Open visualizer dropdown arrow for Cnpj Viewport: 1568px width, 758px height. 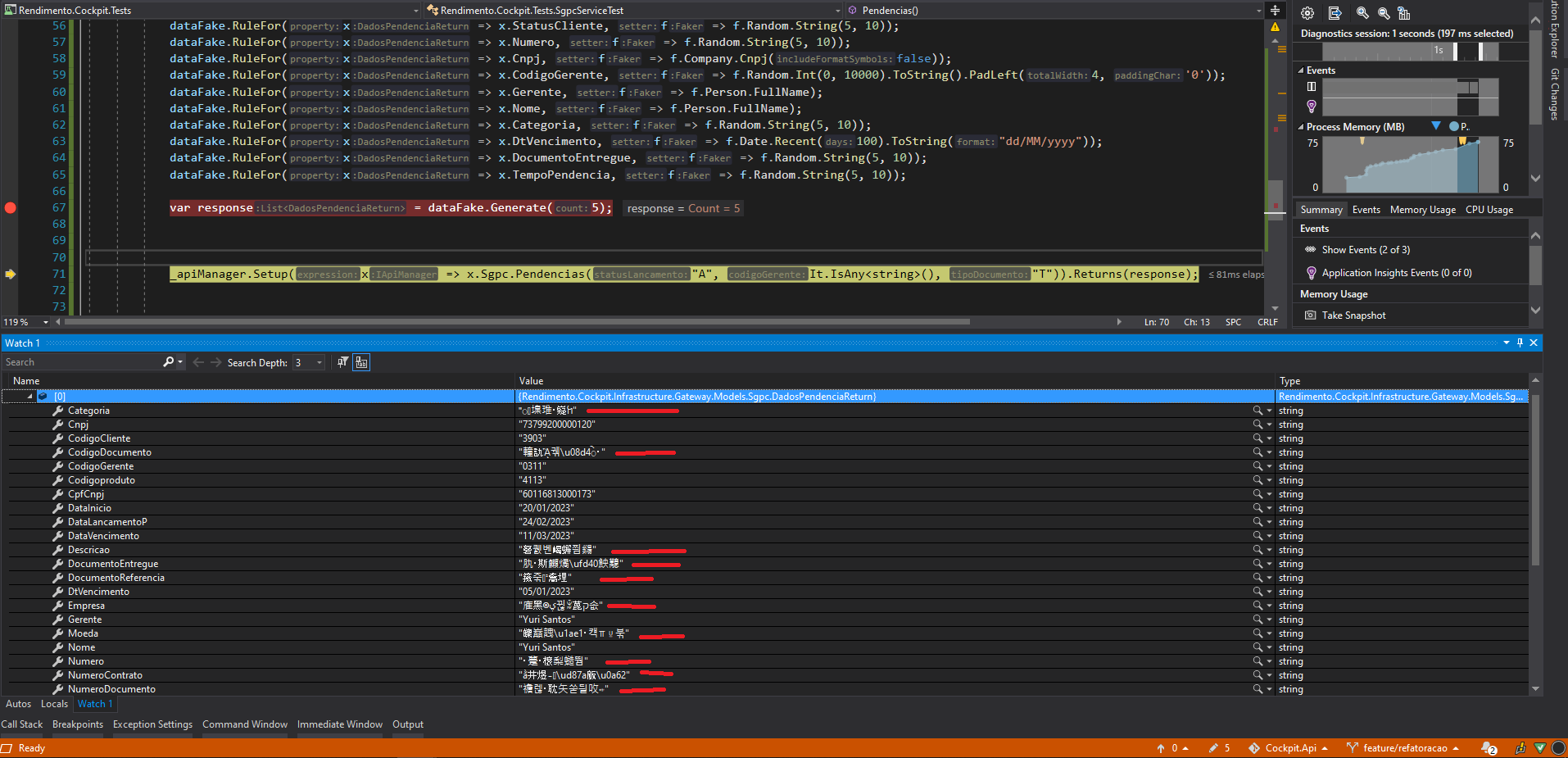point(1270,424)
